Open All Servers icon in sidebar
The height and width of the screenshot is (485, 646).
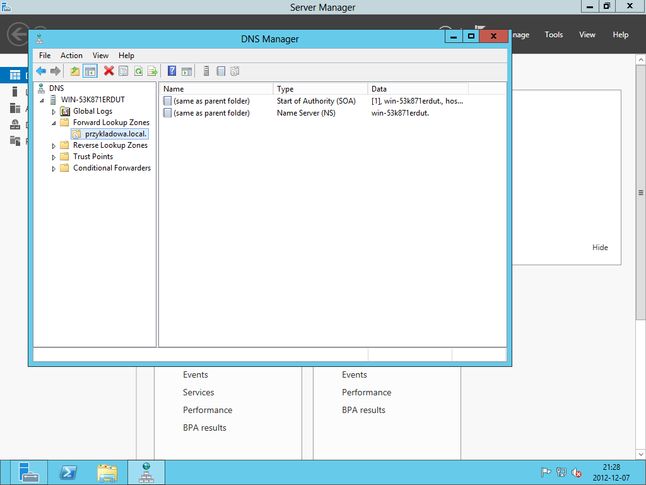click(x=15, y=108)
